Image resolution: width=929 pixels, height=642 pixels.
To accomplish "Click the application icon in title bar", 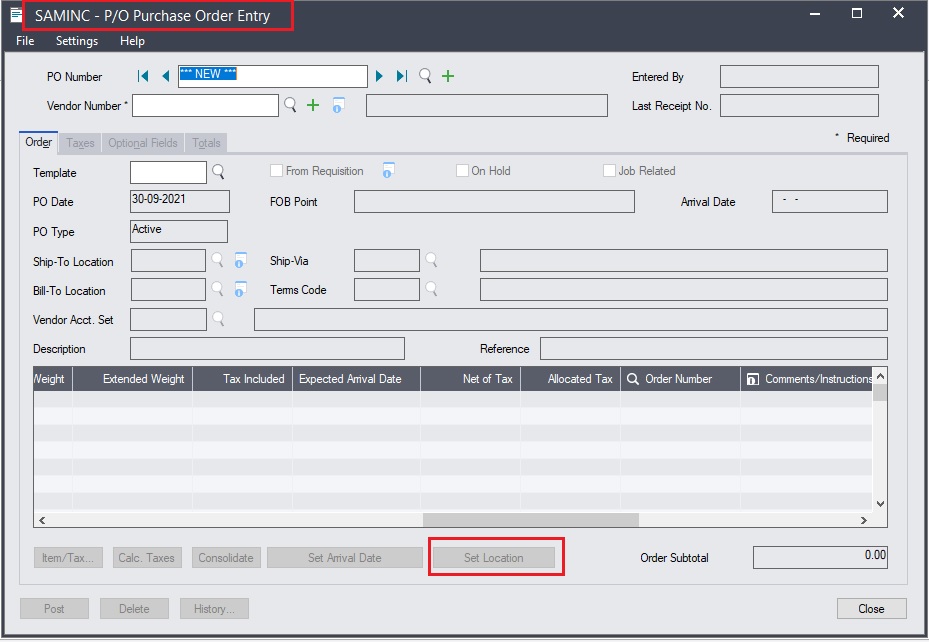I will pyautogui.click(x=16, y=15).
